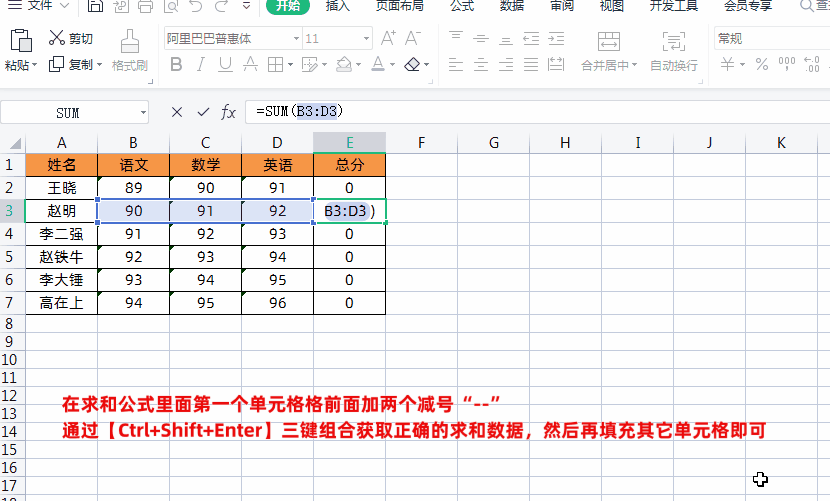Switch to the 数据 tab

[512, 5]
